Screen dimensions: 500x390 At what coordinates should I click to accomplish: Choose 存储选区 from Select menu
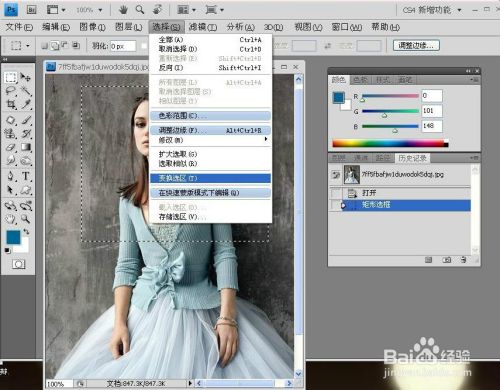(211, 217)
